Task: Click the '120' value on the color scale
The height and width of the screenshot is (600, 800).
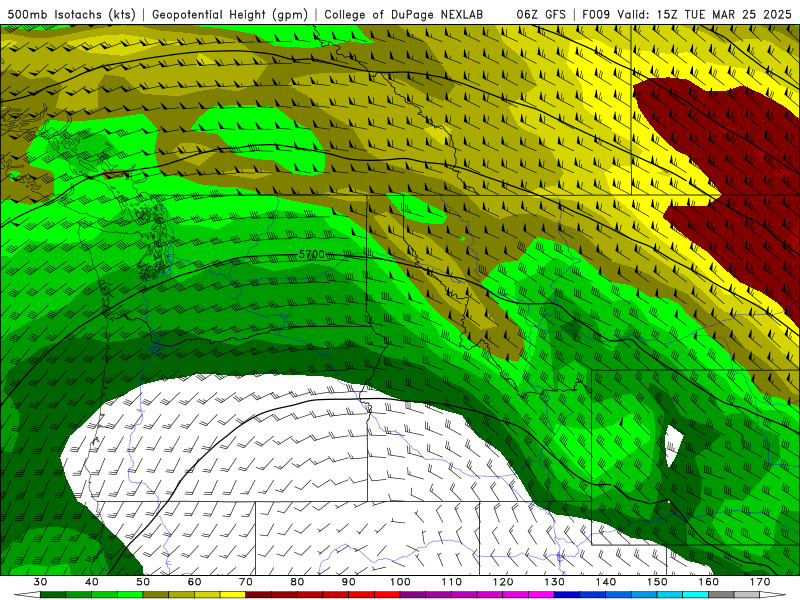Action: click(x=503, y=582)
